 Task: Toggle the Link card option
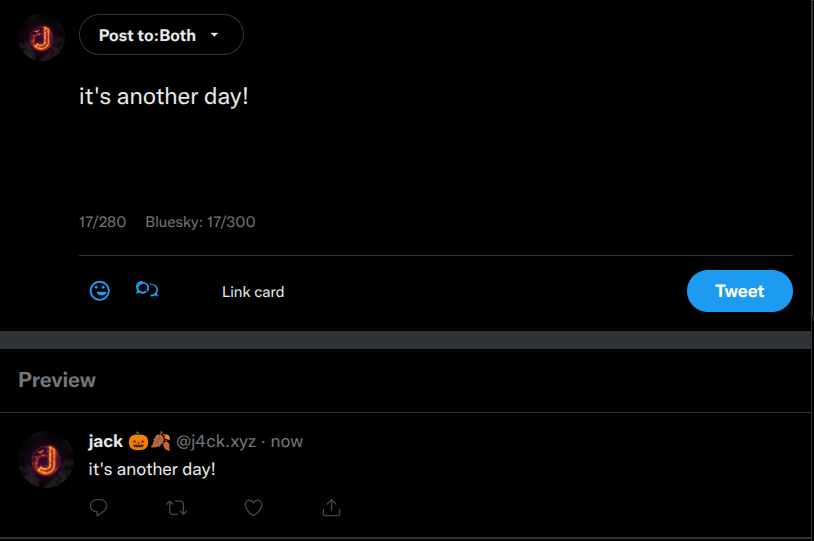click(253, 292)
